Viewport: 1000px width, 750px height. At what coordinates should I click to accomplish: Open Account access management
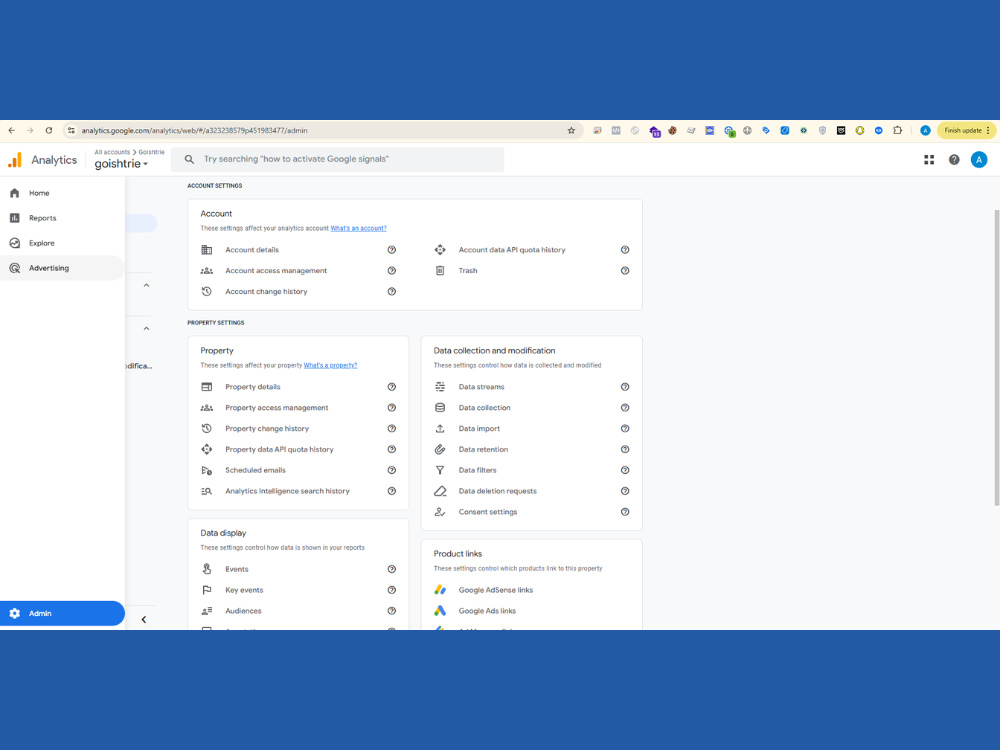click(x=276, y=270)
